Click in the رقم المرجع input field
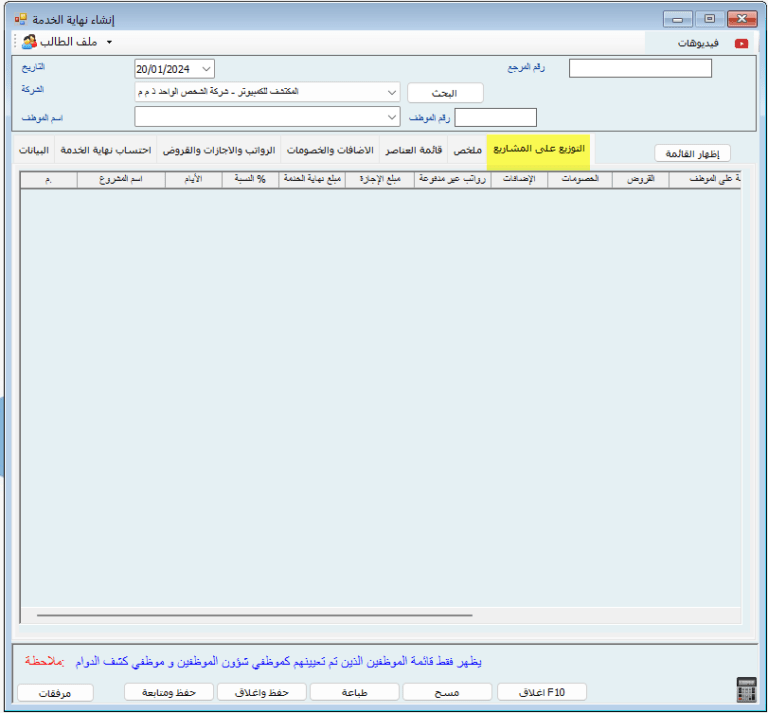 pyautogui.click(x=640, y=68)
